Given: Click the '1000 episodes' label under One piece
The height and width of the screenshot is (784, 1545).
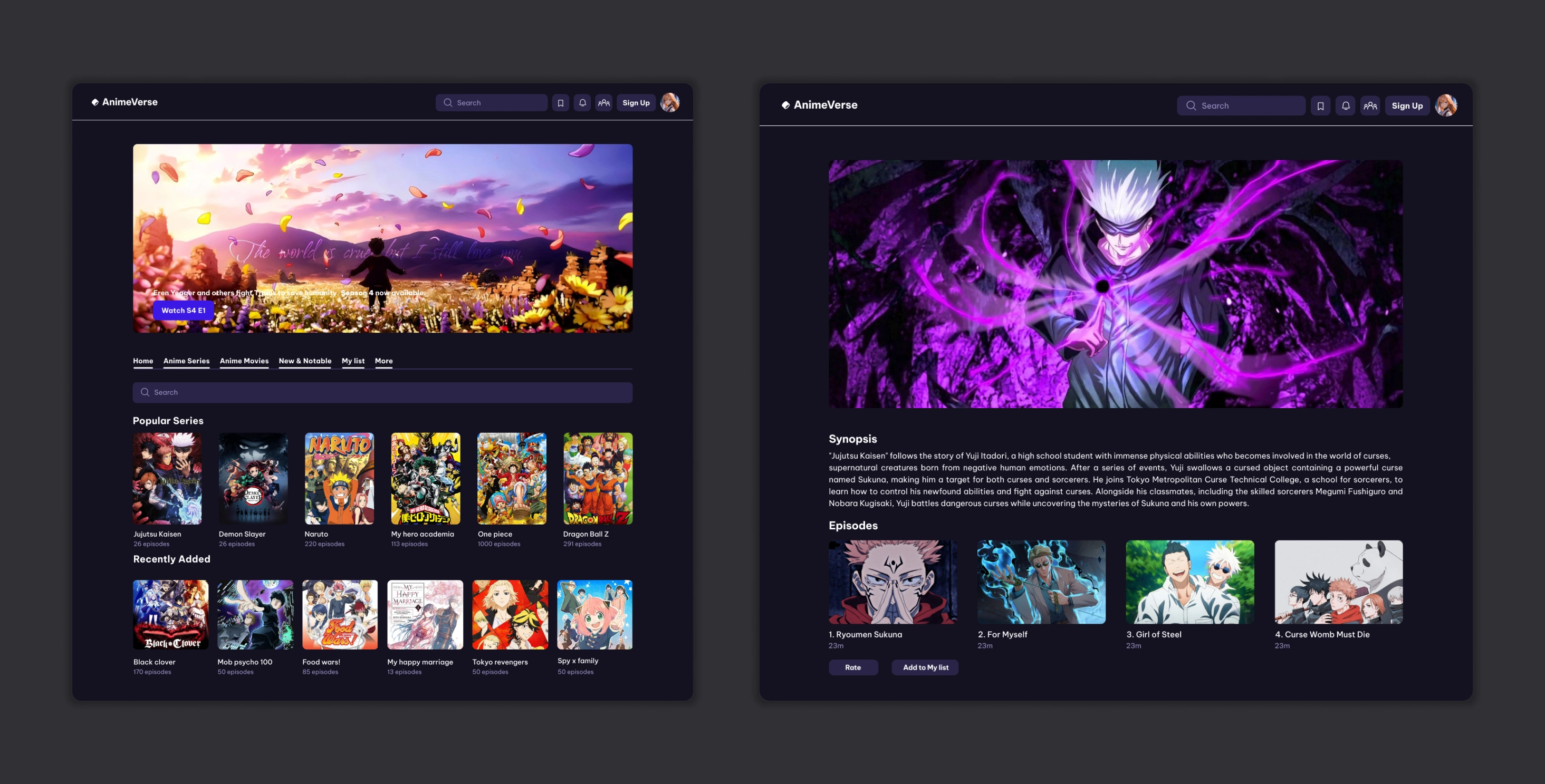Looking at the screenshot, I should (499, 544).
